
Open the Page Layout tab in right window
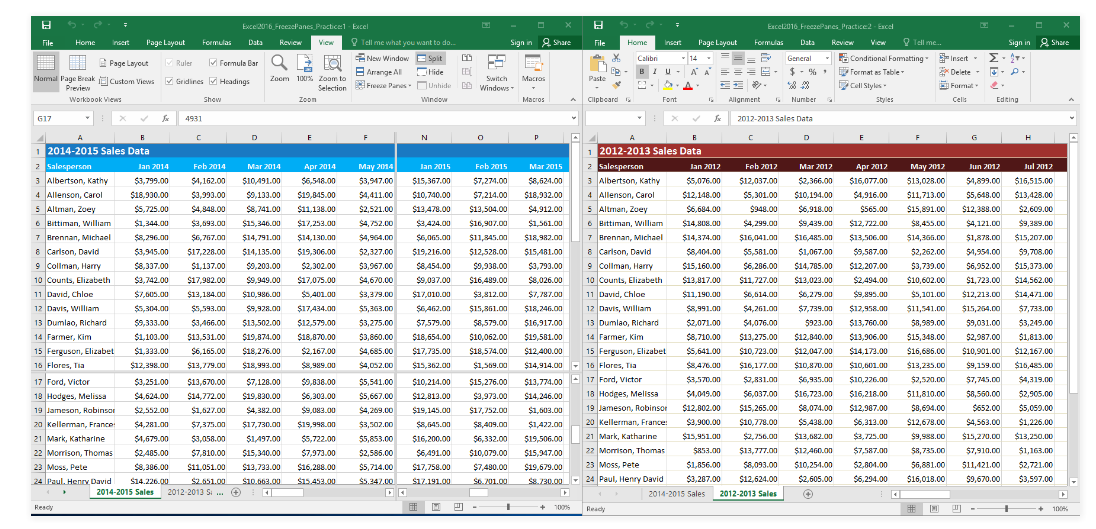coord(717,43)
